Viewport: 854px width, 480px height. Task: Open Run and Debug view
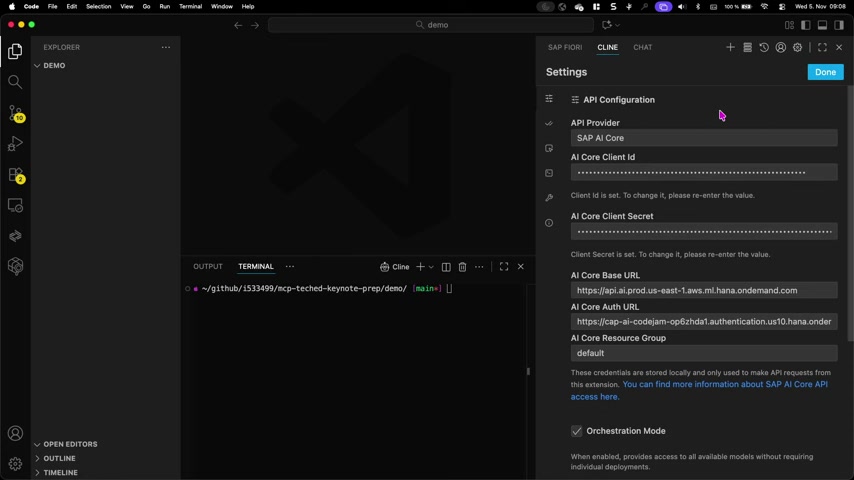click(15, 144)
